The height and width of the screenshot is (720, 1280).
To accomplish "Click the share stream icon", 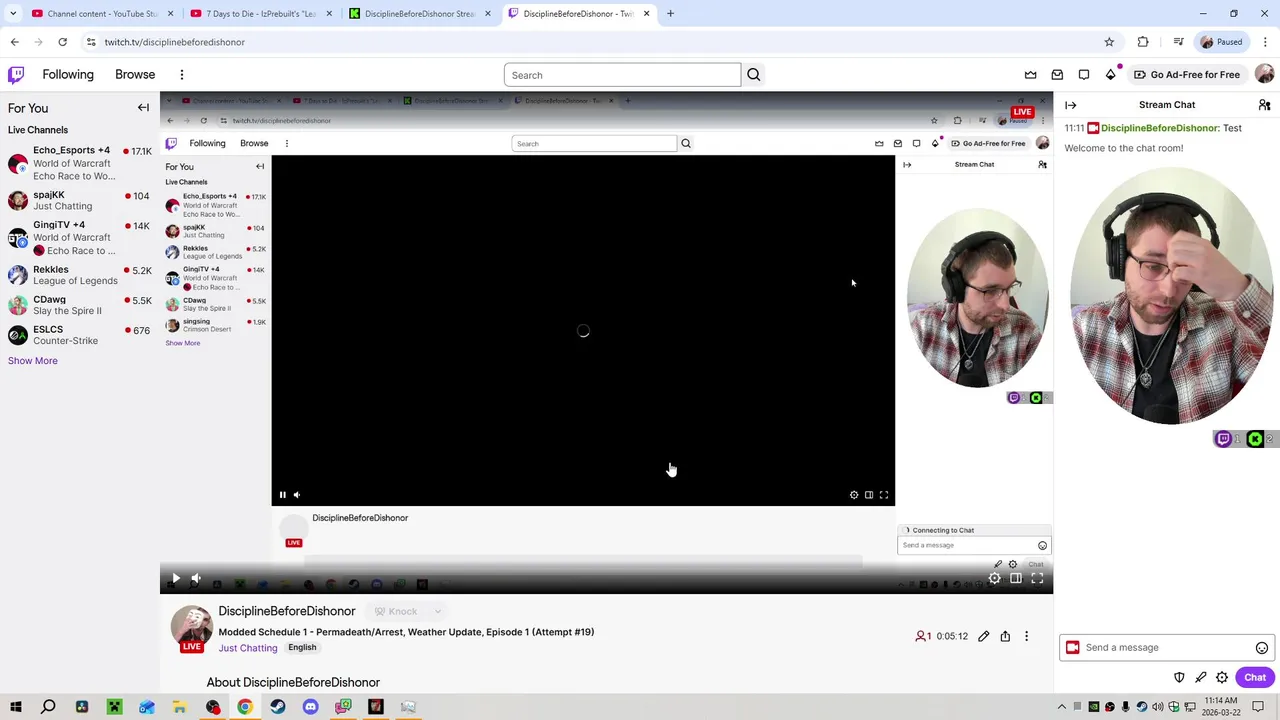I will [1005, 636].
